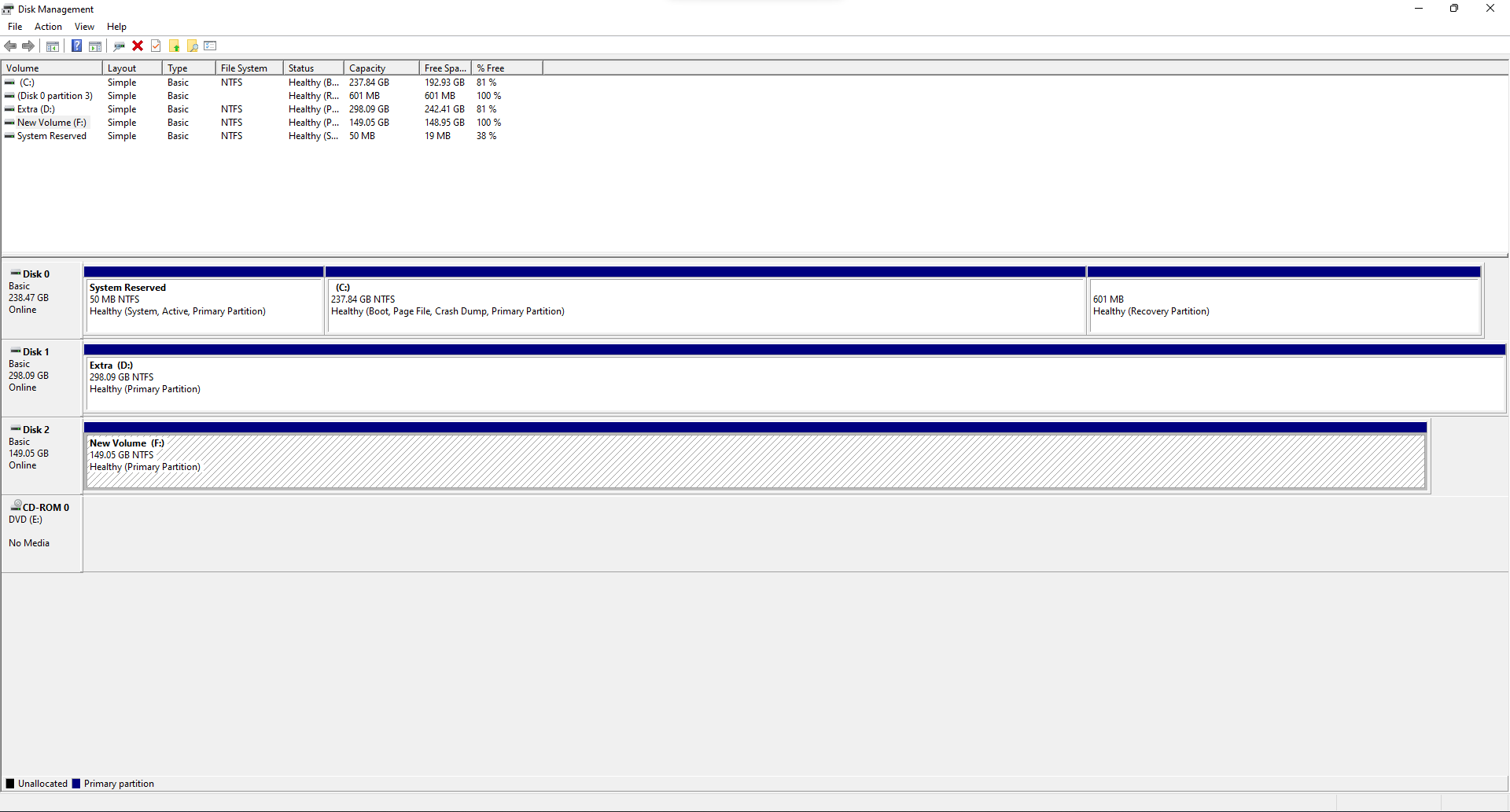Delete the selected volume
Image resolution: width=1510 pixels, height=812 pixels.
coord(138,46)
